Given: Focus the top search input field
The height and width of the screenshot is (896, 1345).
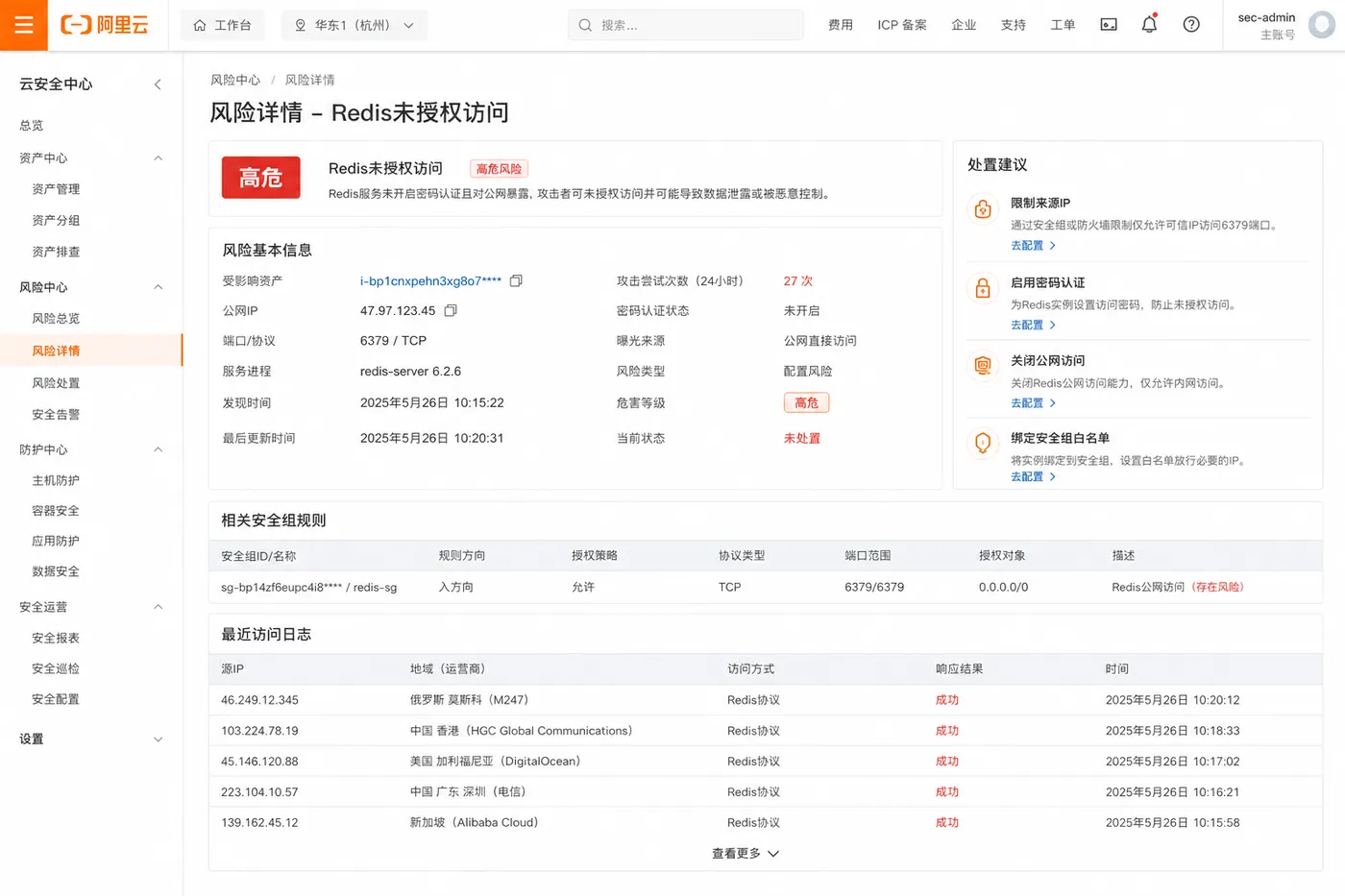Looking at the screenshot, I should [686, 26].
